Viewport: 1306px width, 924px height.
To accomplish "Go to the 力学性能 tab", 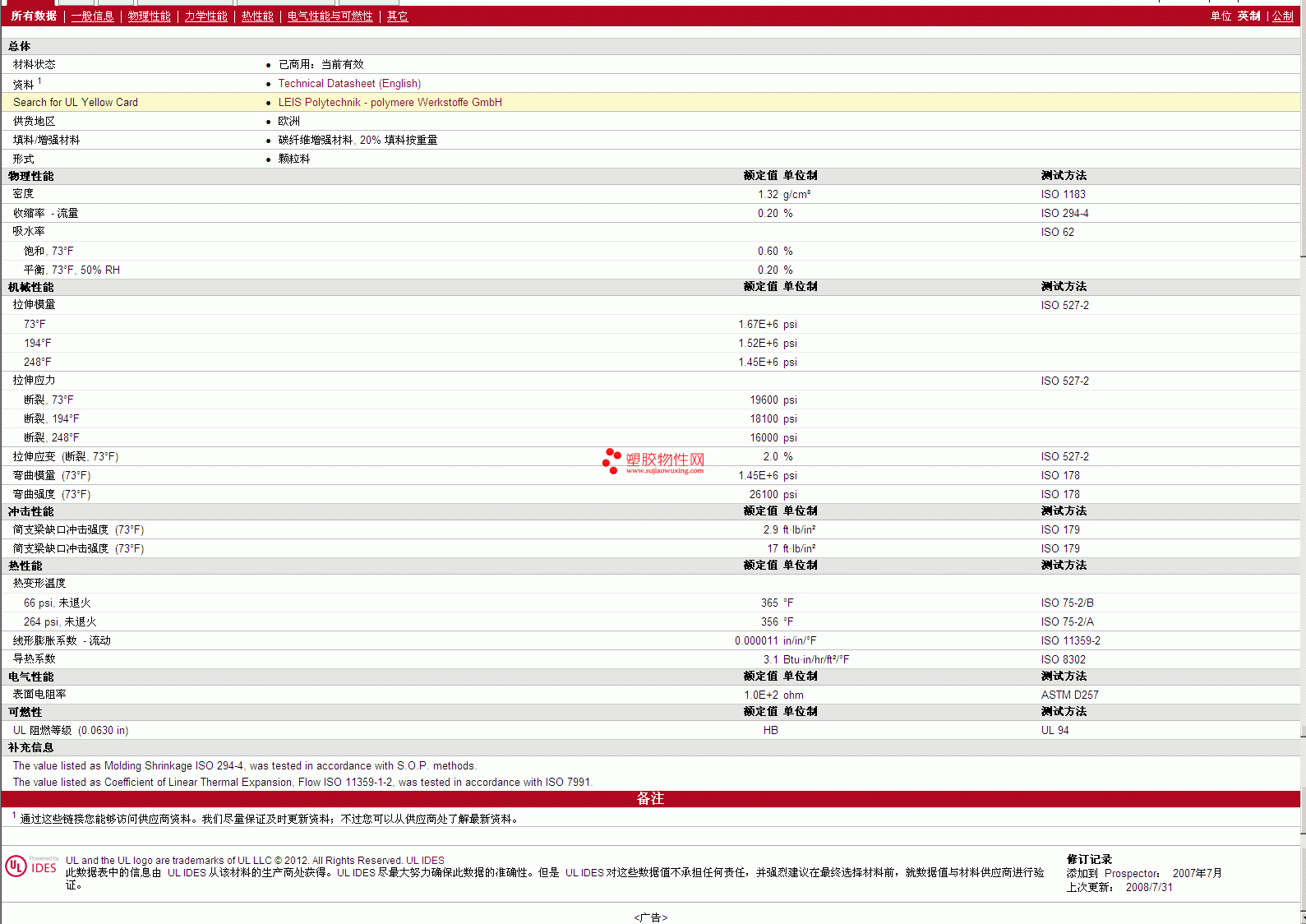I will 205,16.
